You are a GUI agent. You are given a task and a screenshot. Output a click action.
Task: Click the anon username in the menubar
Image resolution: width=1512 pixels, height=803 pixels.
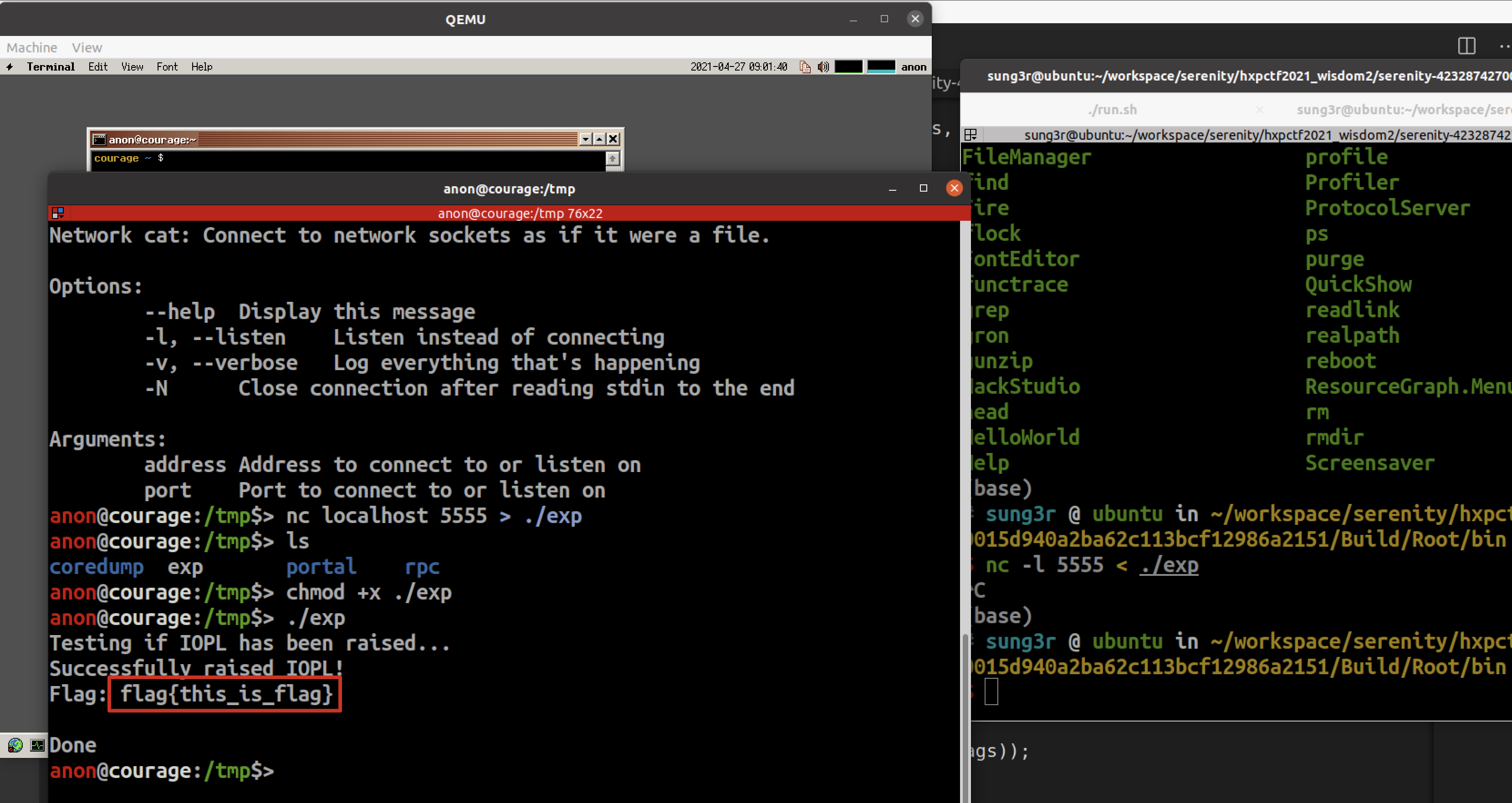[x=913, y=67]
